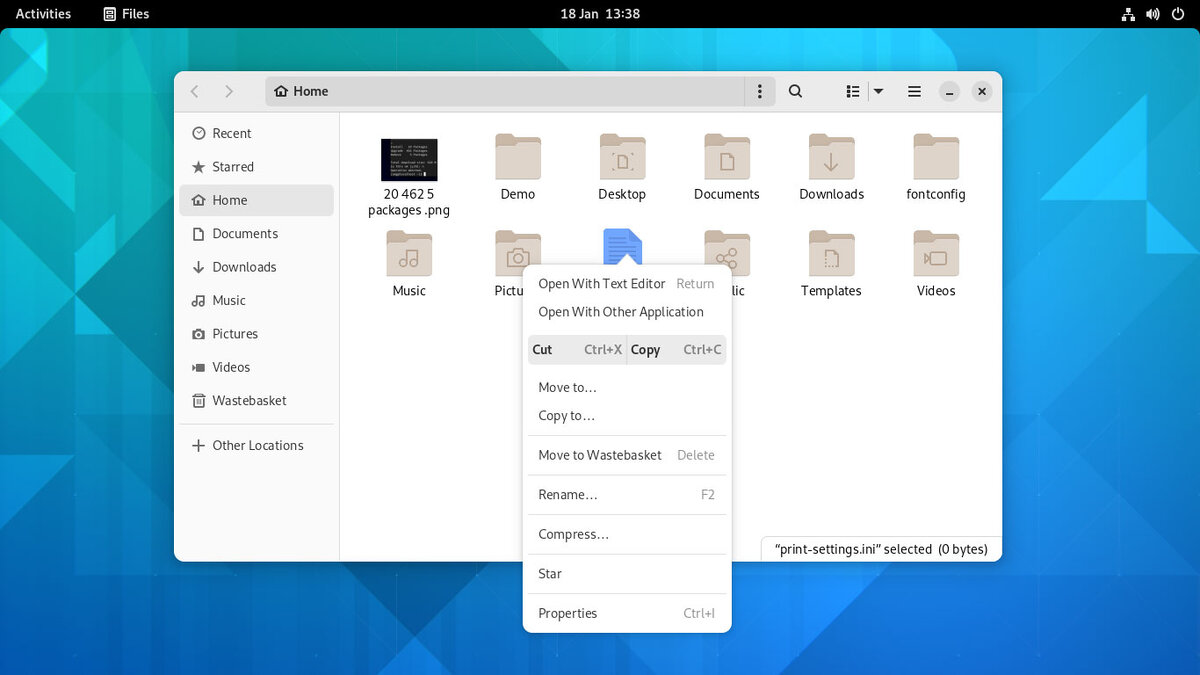Choose Move to Wastebasket
Screen dimensions: 1200x675
pyautogui.click(x=627, y=455)
